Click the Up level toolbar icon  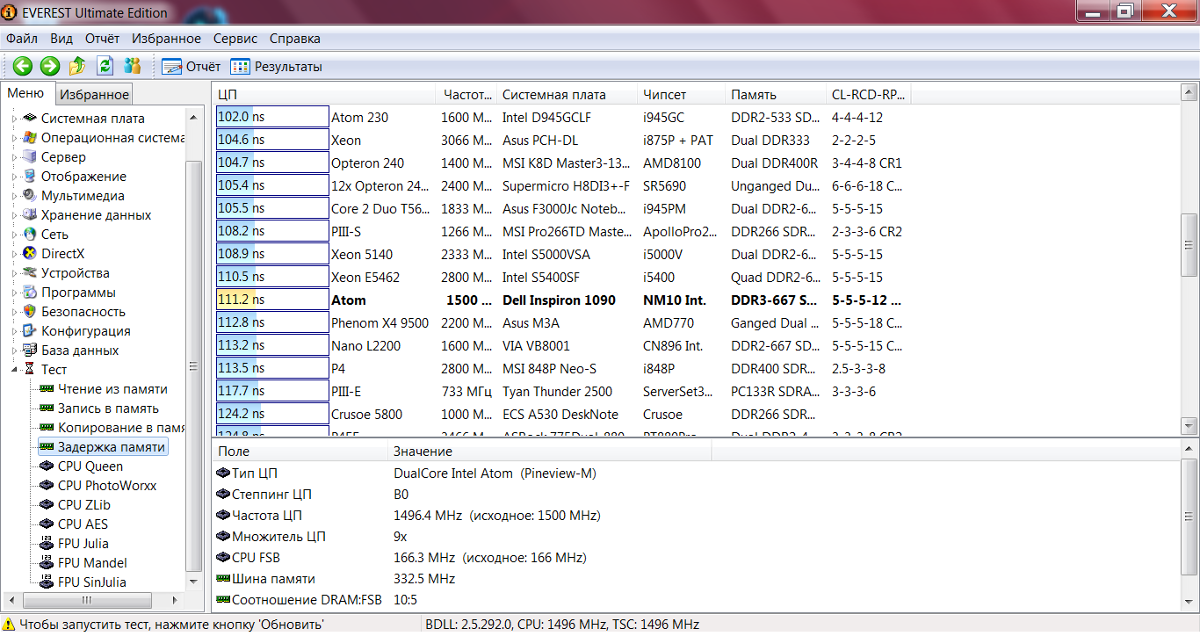pyautogui.click(x=77, y=66)
